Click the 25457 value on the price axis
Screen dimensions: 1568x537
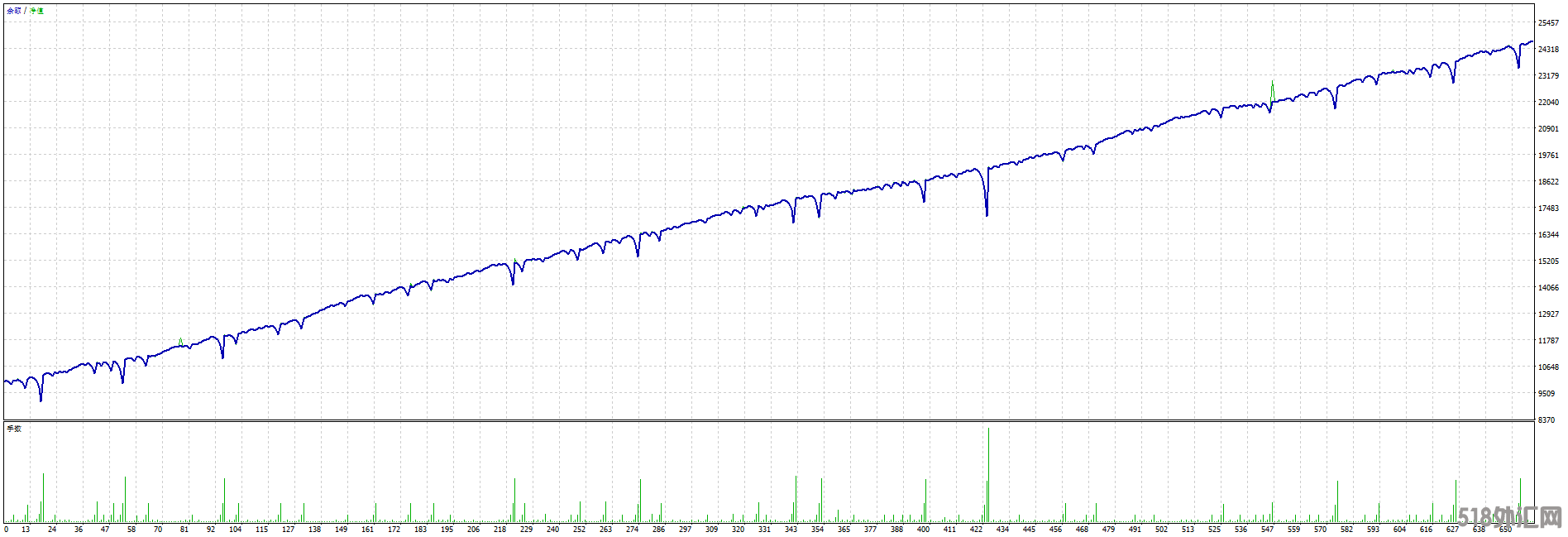point(1548,23)
